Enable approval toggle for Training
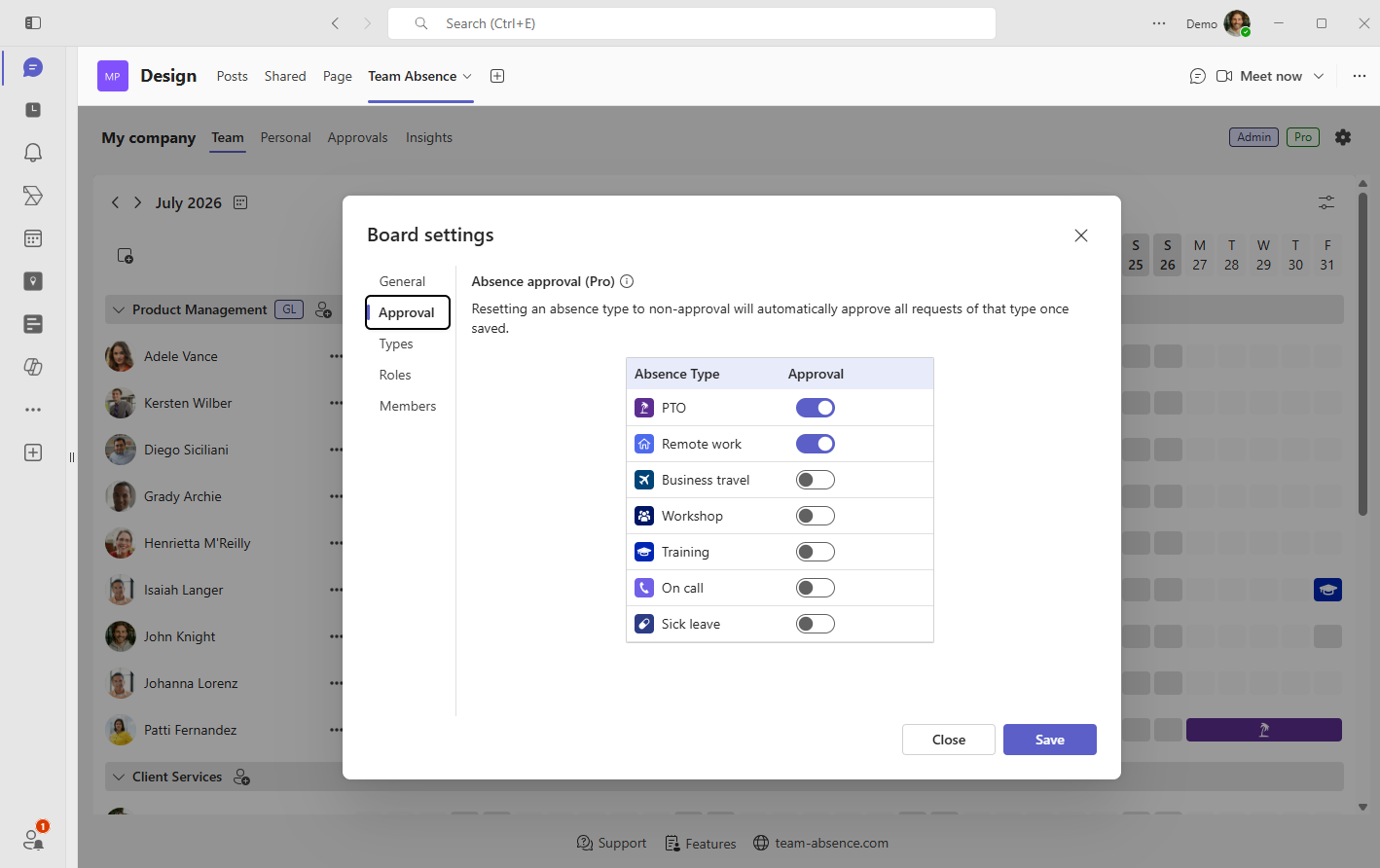Viewport: 1380px width, 868px height. [816, 552]
